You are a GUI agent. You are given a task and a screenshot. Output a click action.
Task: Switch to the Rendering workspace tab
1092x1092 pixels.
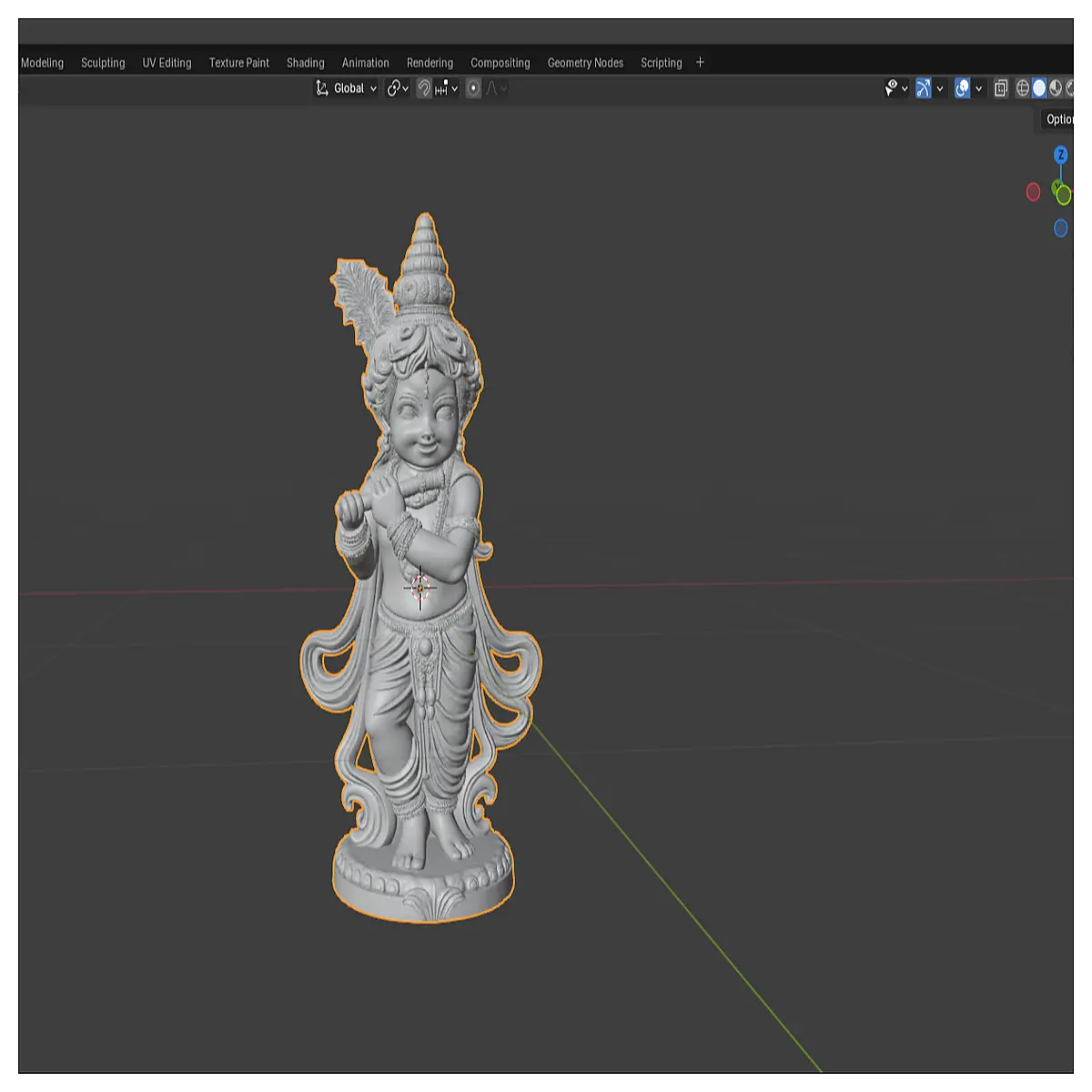click(x=430, y=63)
